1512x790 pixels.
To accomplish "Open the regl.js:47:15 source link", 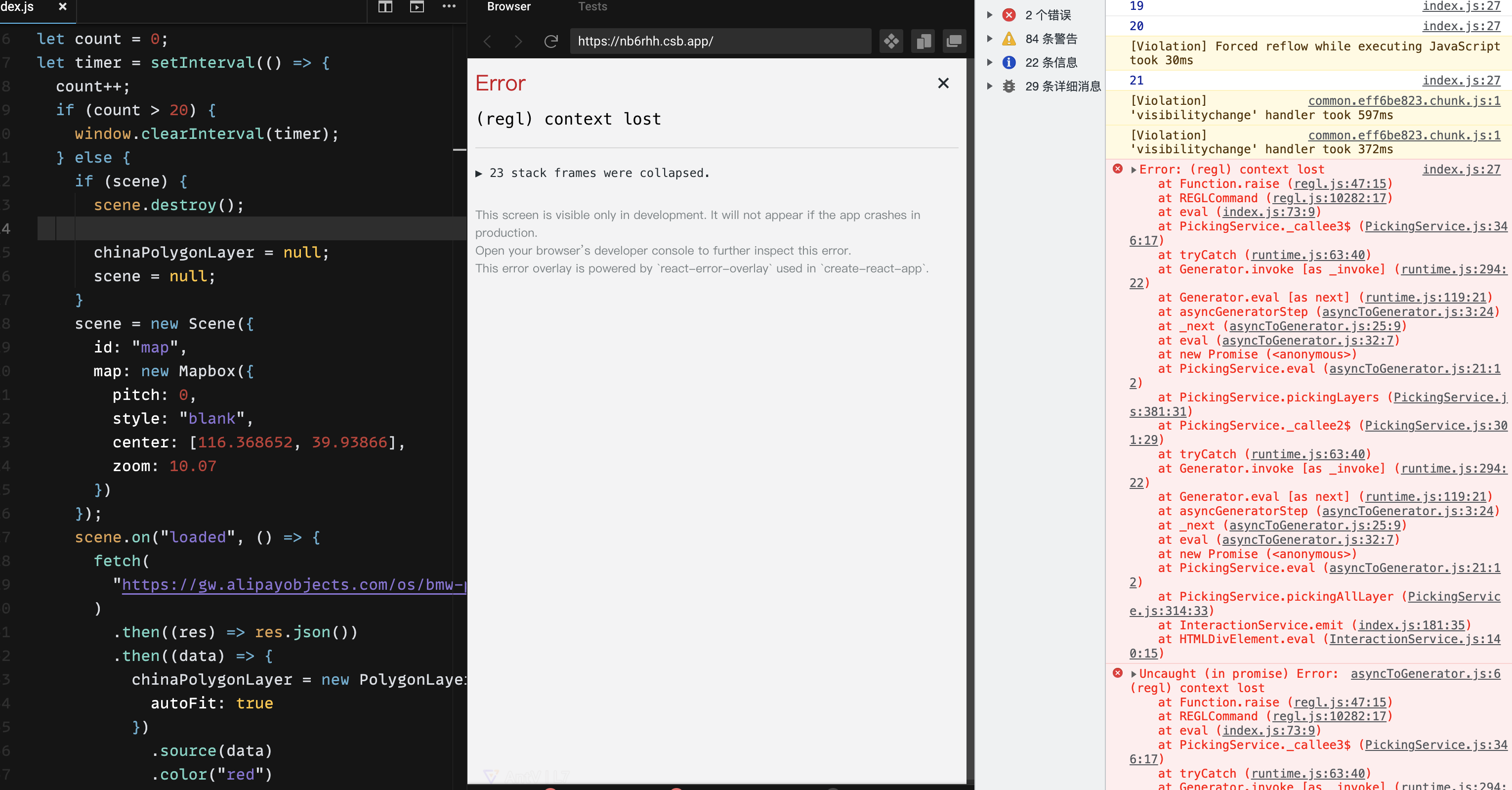I will point(1340,184).
